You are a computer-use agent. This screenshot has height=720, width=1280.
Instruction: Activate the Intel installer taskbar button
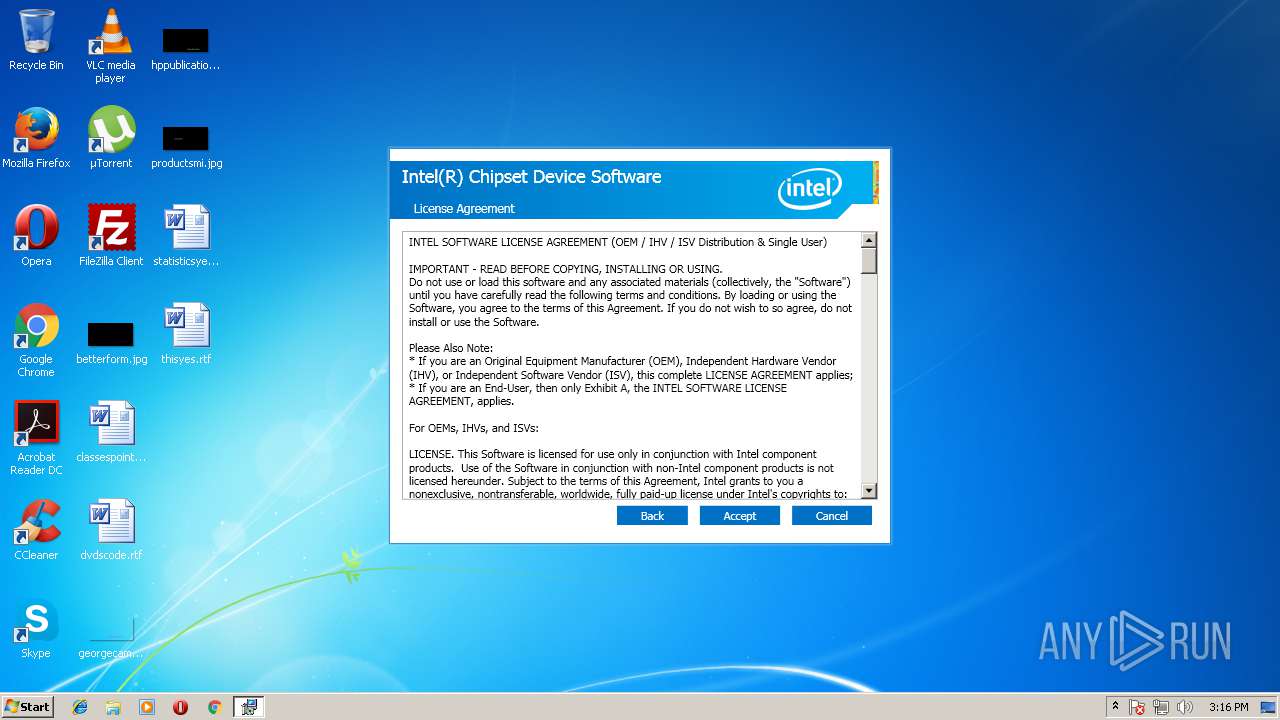click(249, 707)
